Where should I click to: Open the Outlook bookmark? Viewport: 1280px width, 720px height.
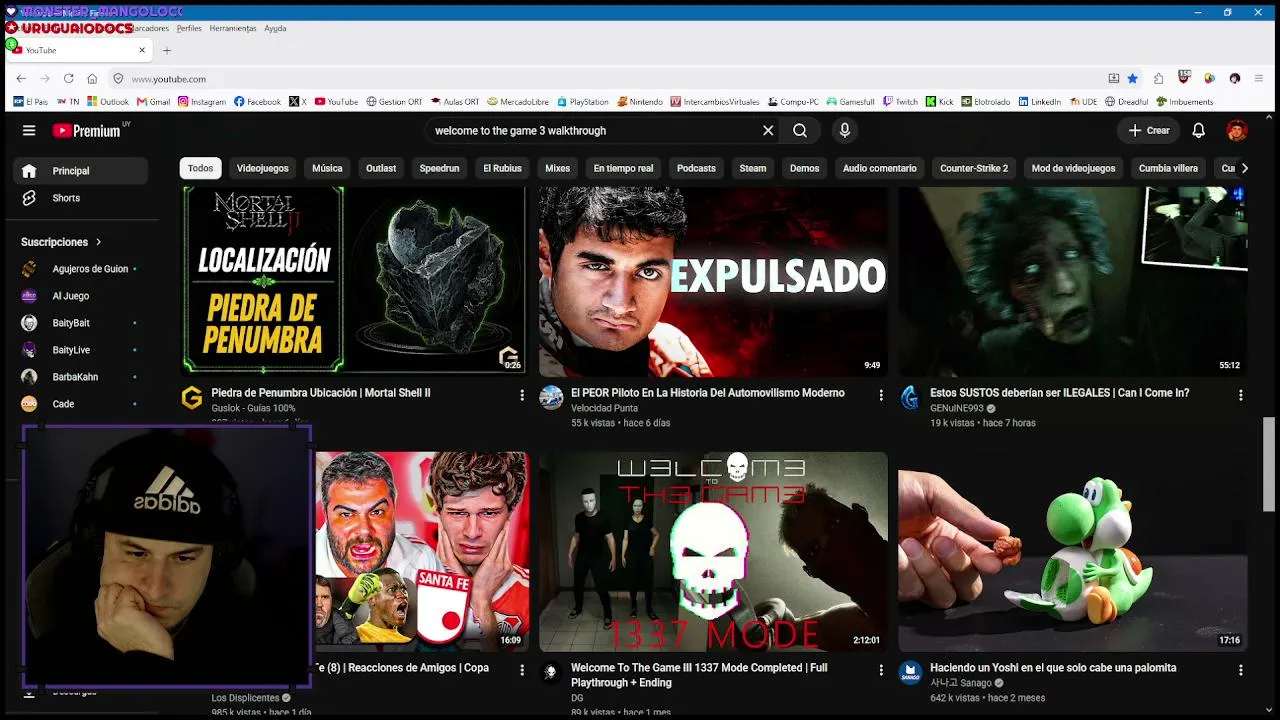(x=108, y=101)
